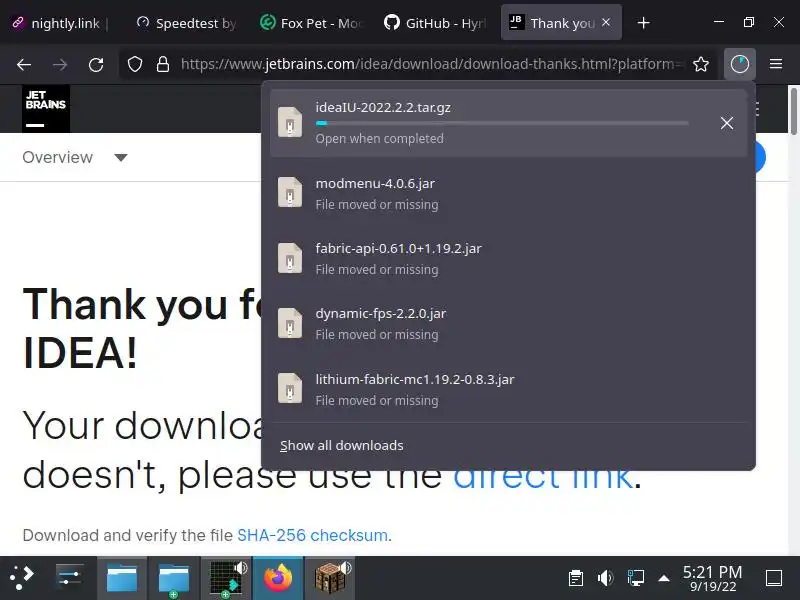Open the Firefox taskbar icon
The image size is (800, 600).
278,578
